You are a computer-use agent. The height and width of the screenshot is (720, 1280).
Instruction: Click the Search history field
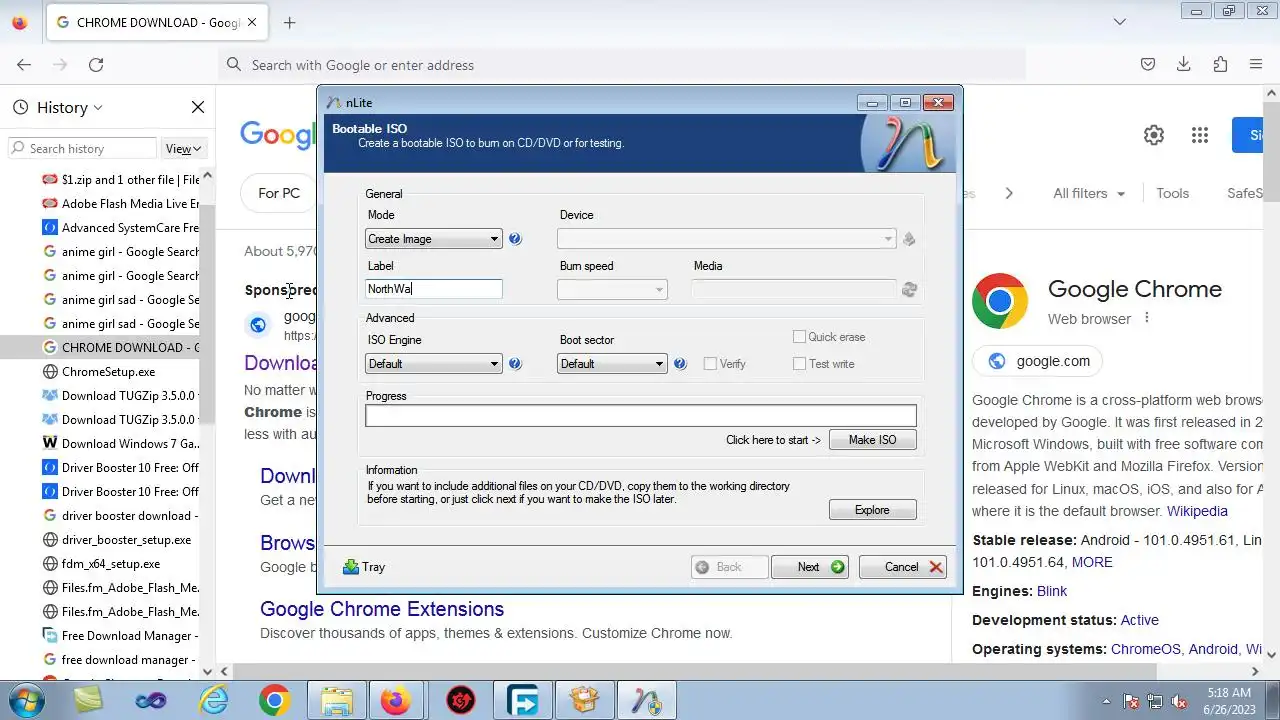(82, 148)
